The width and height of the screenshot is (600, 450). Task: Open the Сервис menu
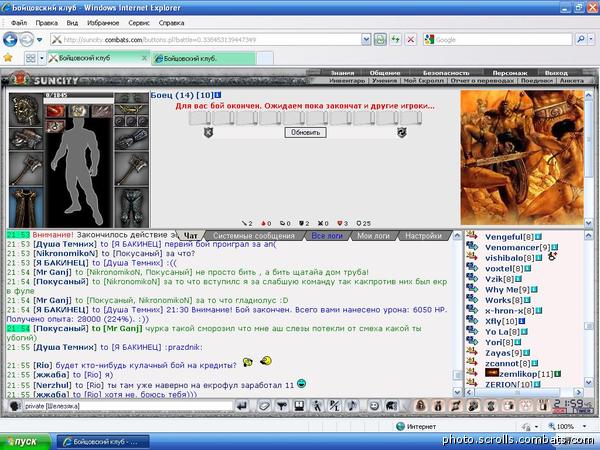pyautogui.click(x=139, y=23)
